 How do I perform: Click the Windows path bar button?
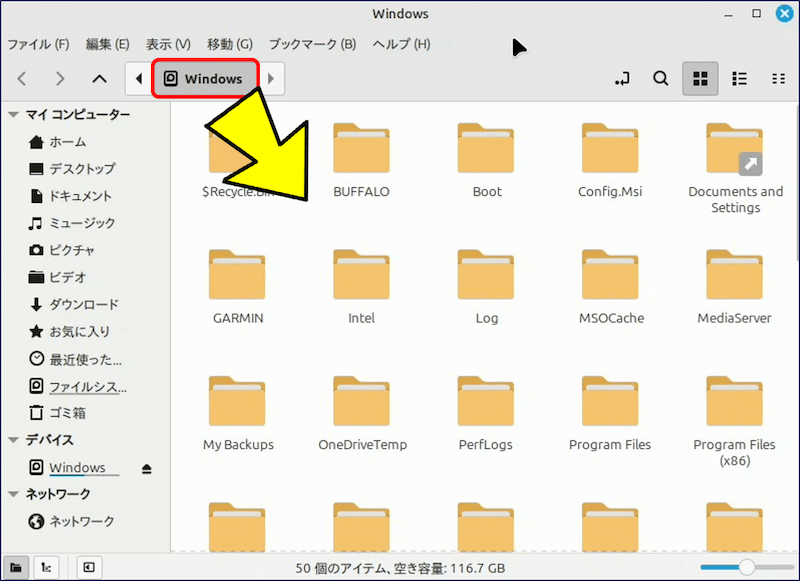click(205, 78)
